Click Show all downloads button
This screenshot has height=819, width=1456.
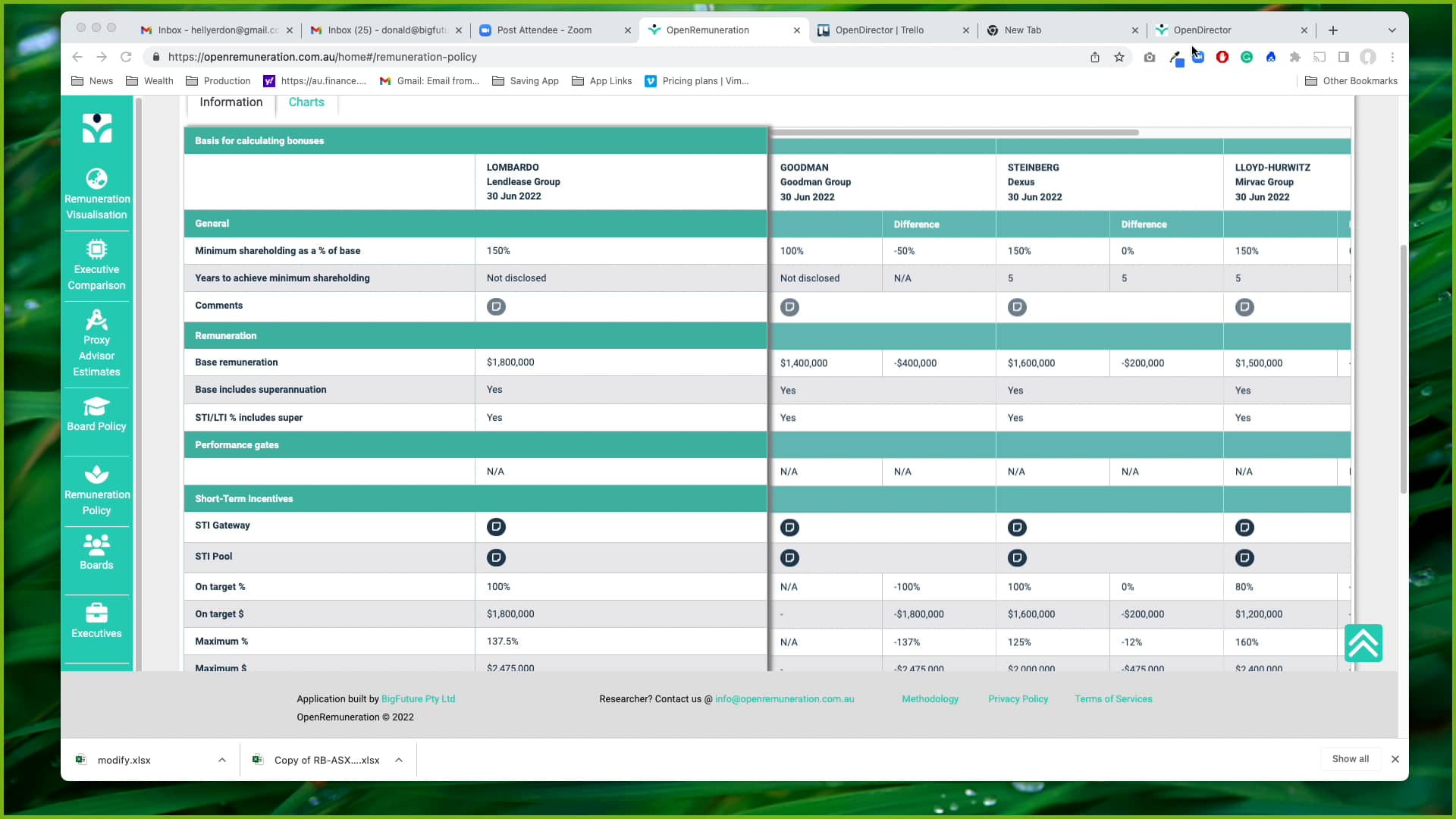[x=1350, y=759]
